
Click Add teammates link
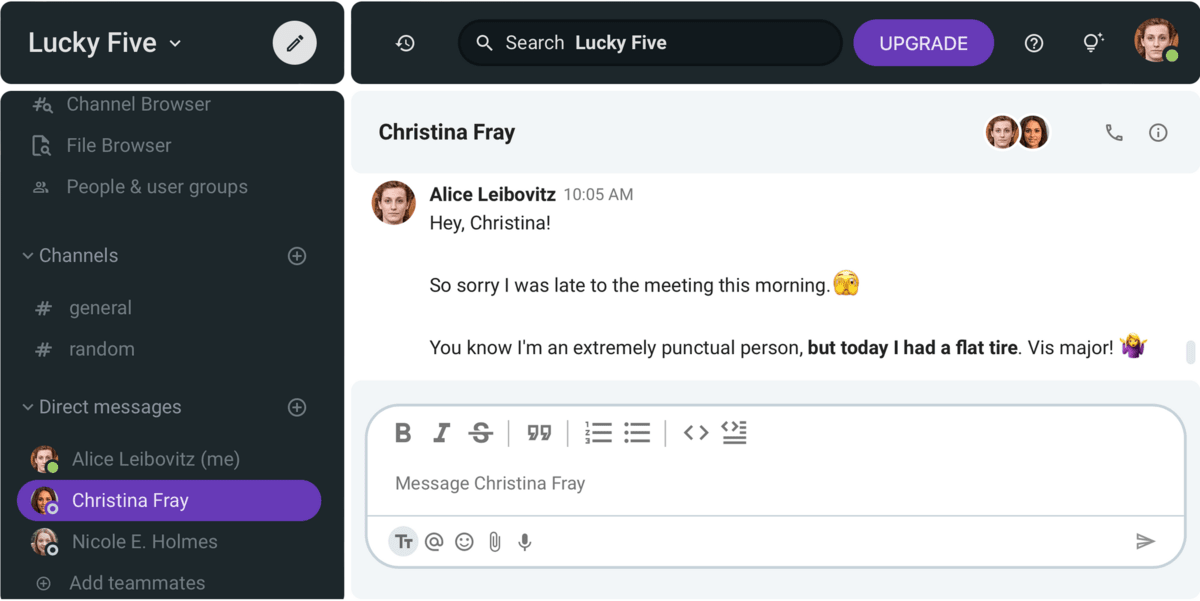click(x=136, y=583)
